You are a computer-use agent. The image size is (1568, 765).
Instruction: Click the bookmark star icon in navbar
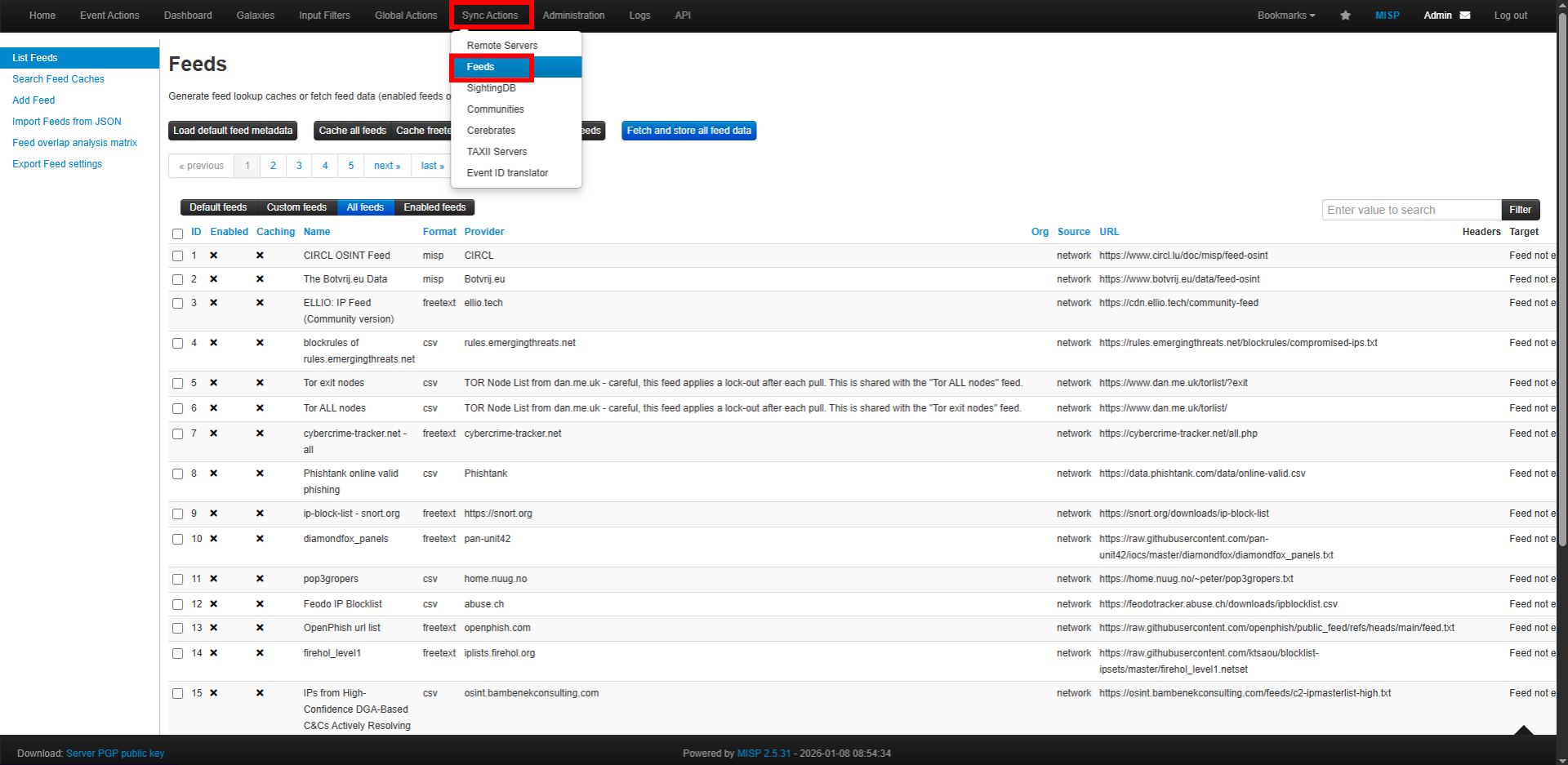(1345, 16)
